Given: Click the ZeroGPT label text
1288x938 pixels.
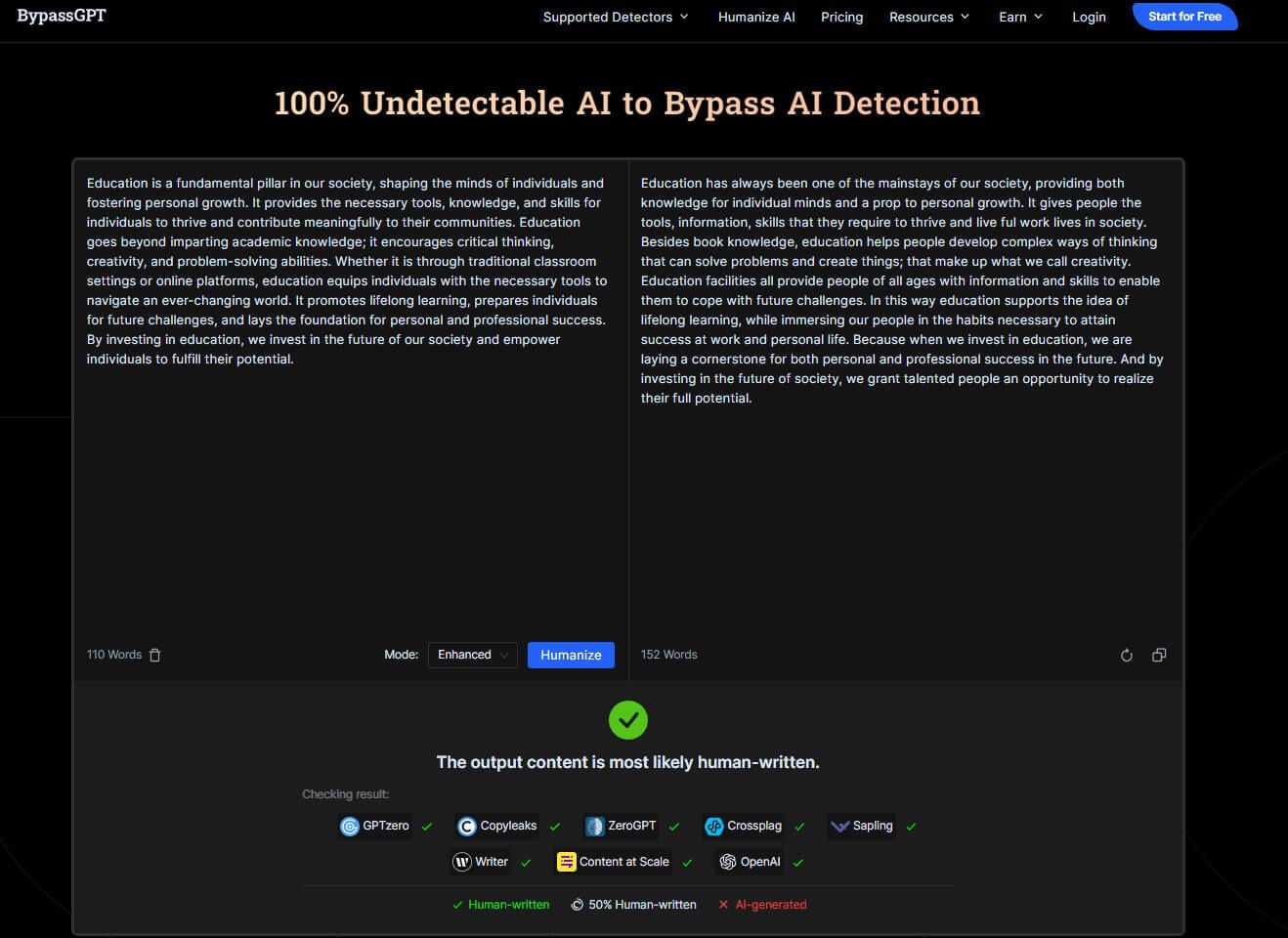Looking at the screenshot, I should 632,826.
